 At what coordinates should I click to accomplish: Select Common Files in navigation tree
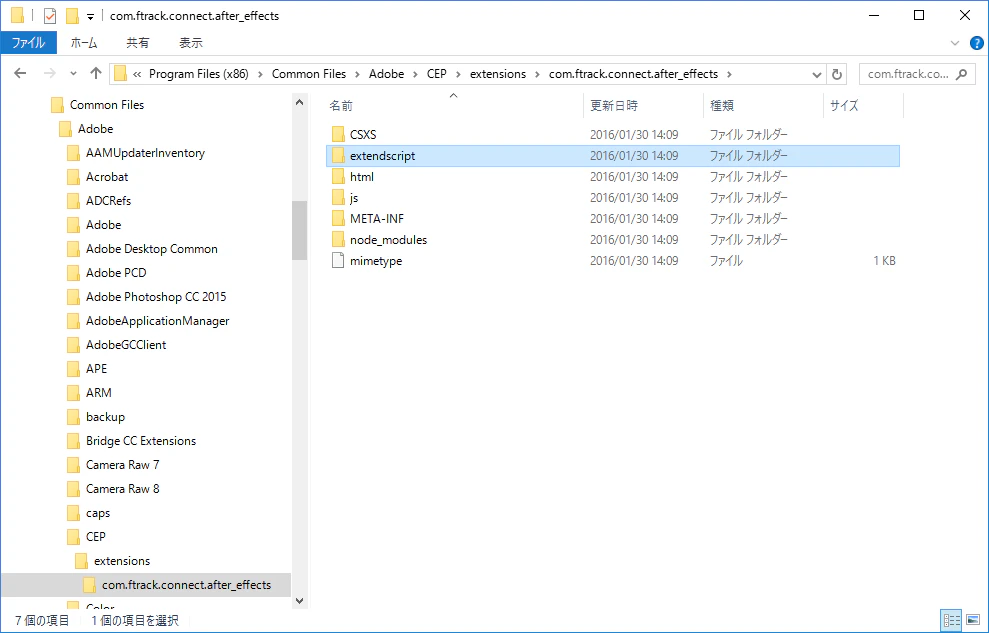click(x=107, y=105)
